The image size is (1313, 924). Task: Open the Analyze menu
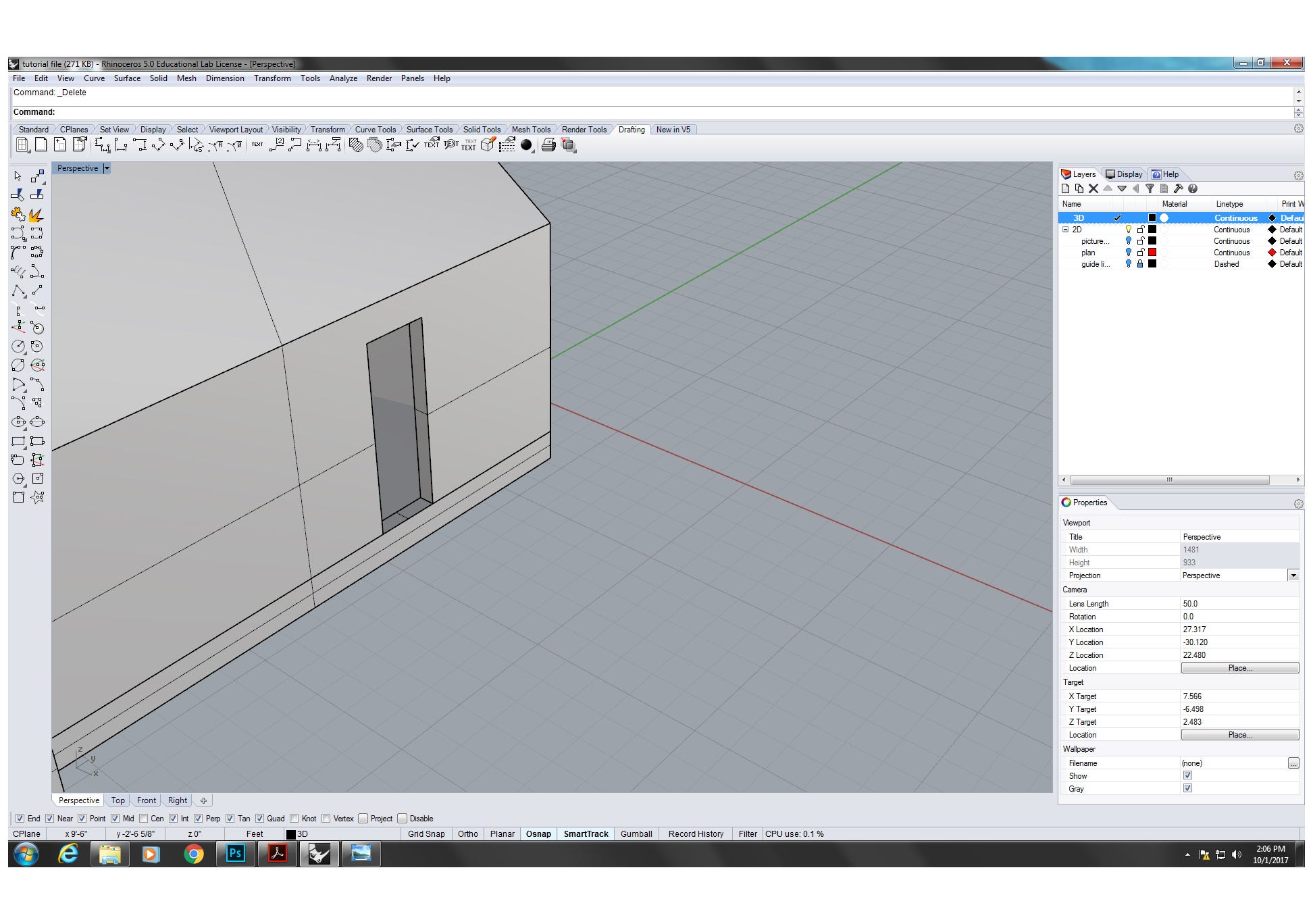click(x=343, y=78)
